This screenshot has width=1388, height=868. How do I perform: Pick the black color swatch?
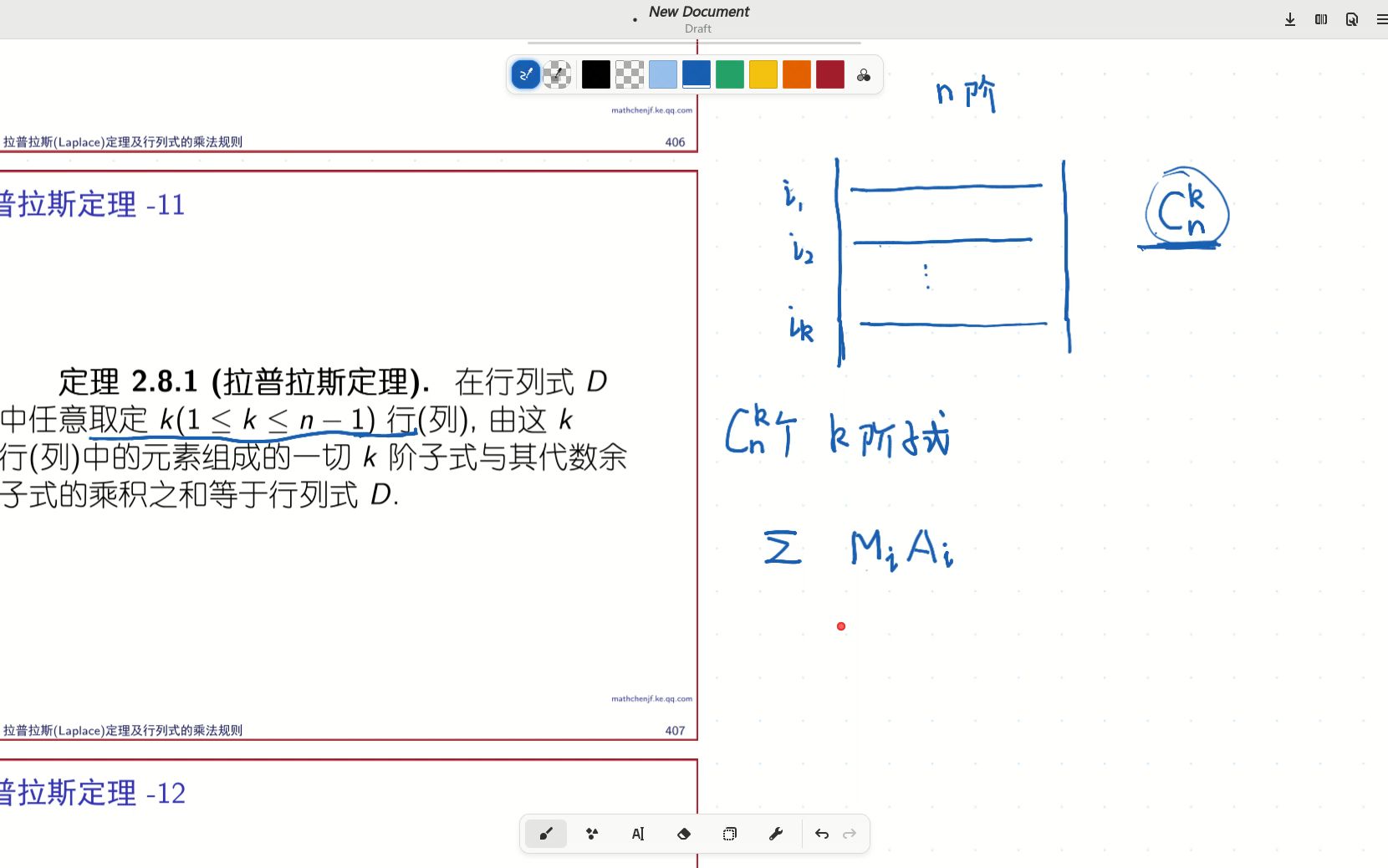(596, 74)
